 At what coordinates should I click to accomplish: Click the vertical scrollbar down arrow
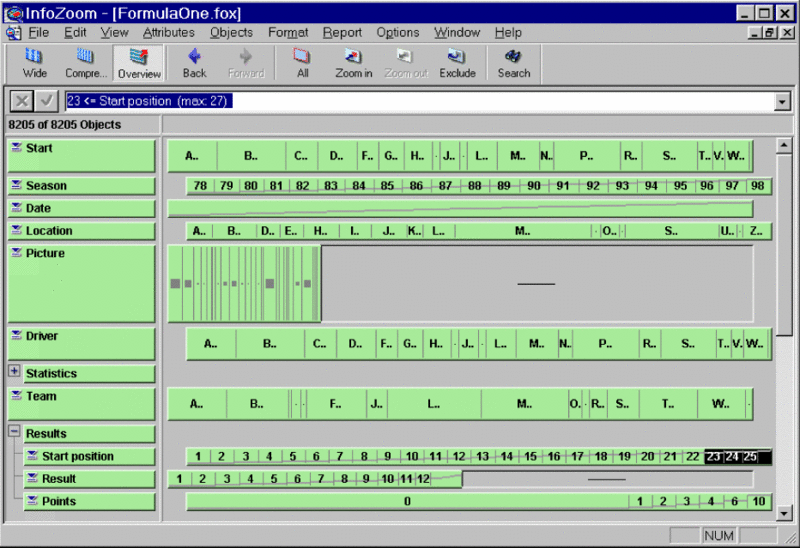click(x=784, y=513)
